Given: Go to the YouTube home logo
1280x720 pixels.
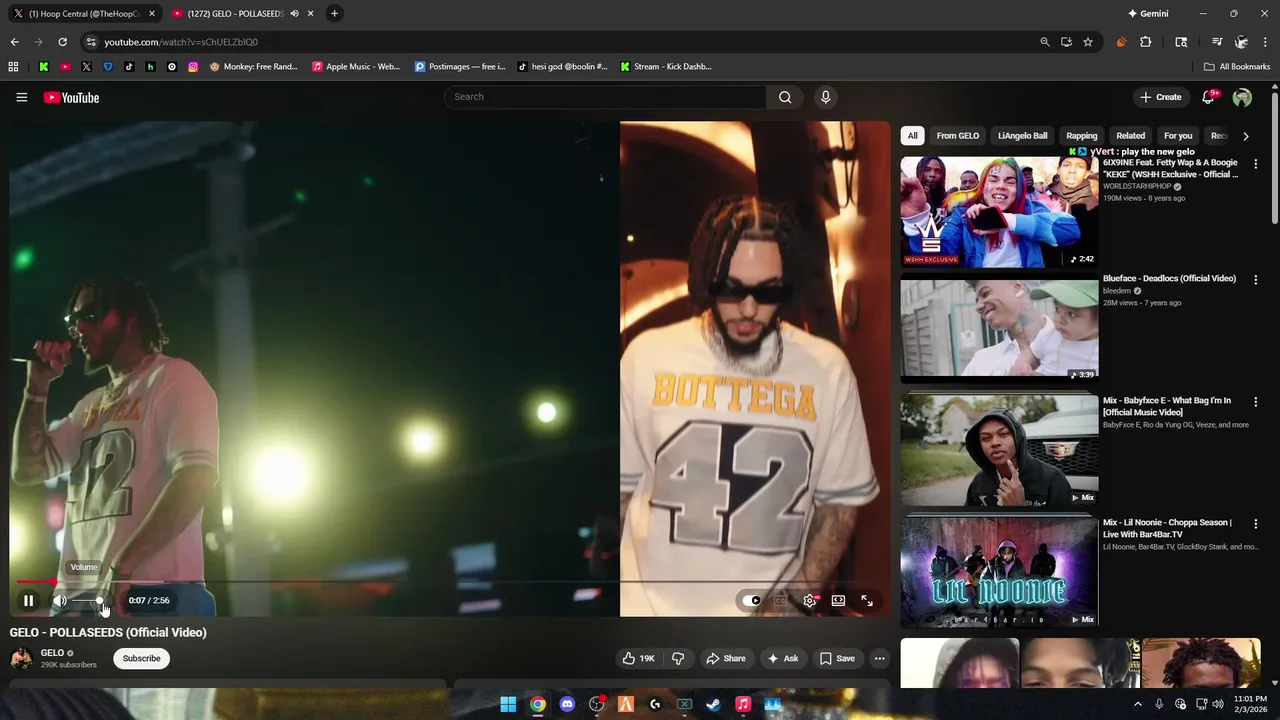Looking at the screenshot, I should pyautogui.click(x=71, y=97).
